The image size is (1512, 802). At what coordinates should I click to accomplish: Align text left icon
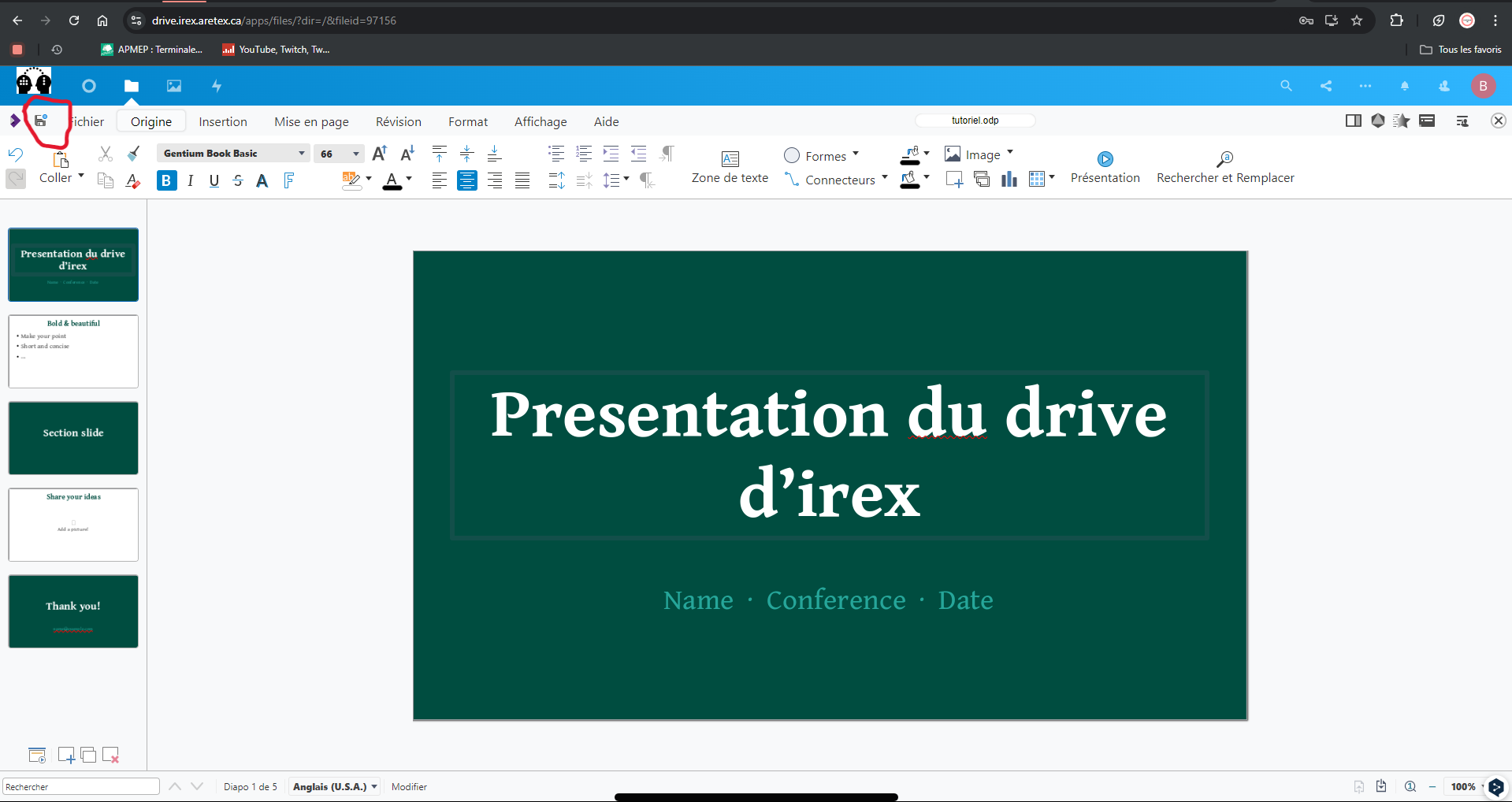point(440,180)
